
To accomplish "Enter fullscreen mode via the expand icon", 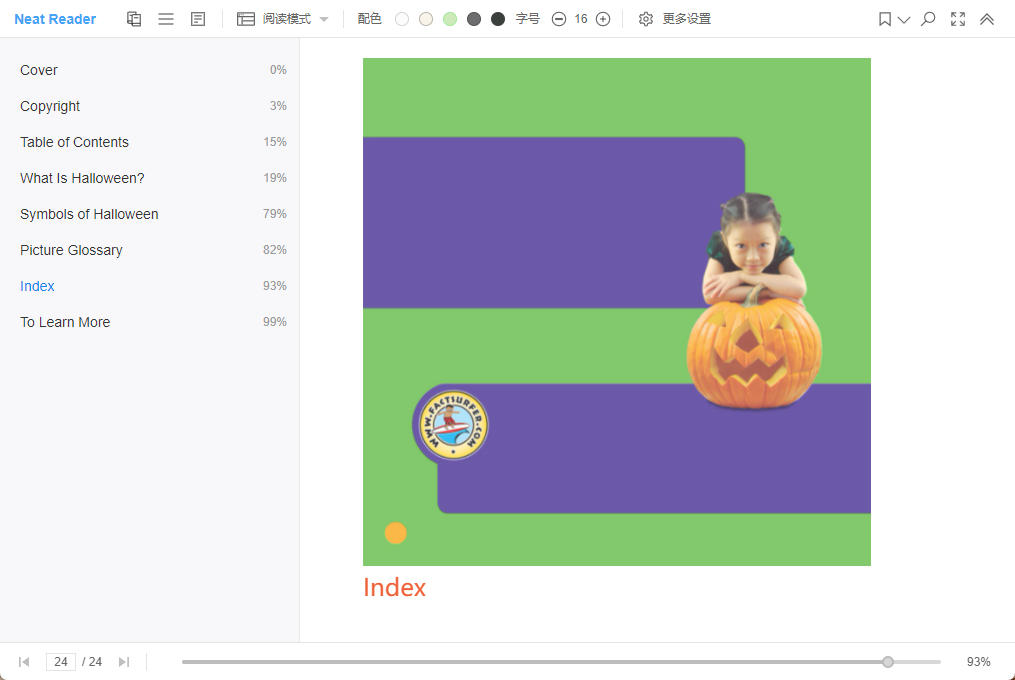I will coord(957,18).
